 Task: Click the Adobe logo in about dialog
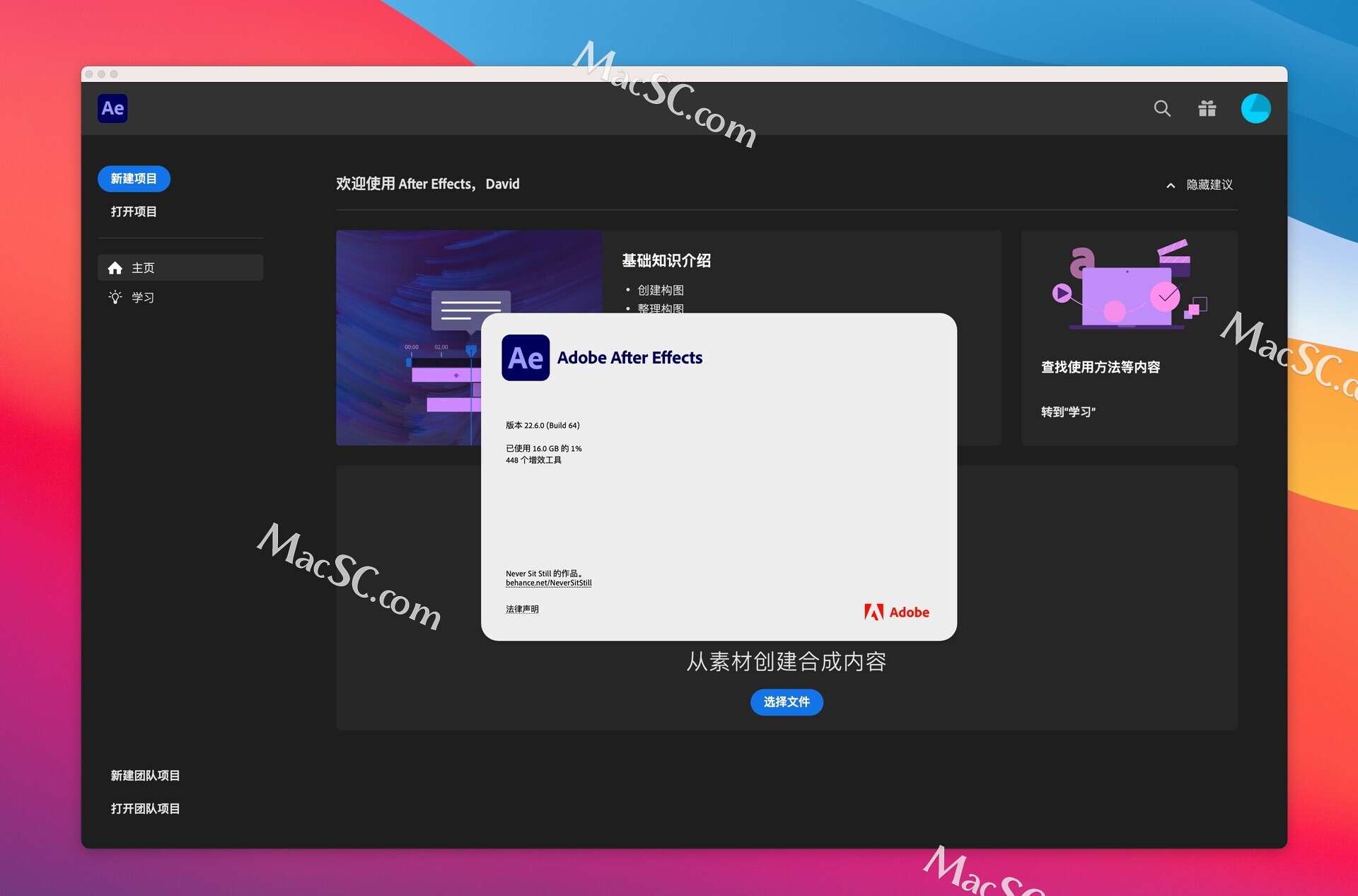pos(897,612)
